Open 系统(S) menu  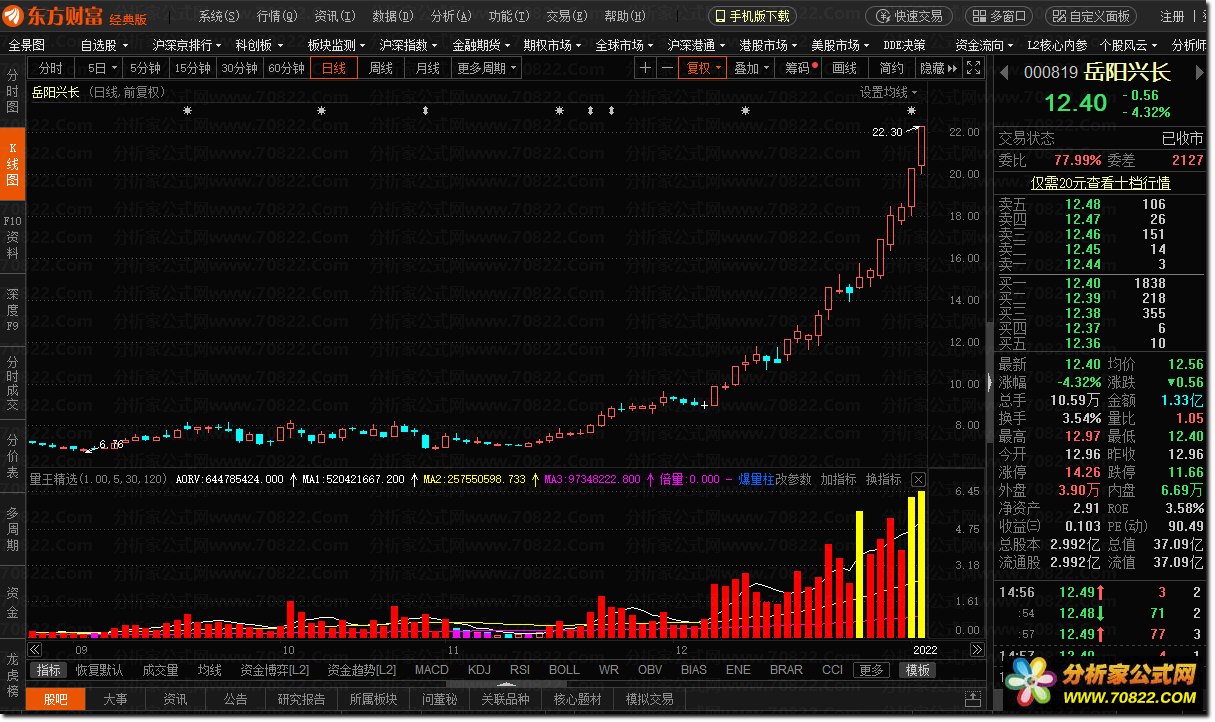tap(219, 16)
